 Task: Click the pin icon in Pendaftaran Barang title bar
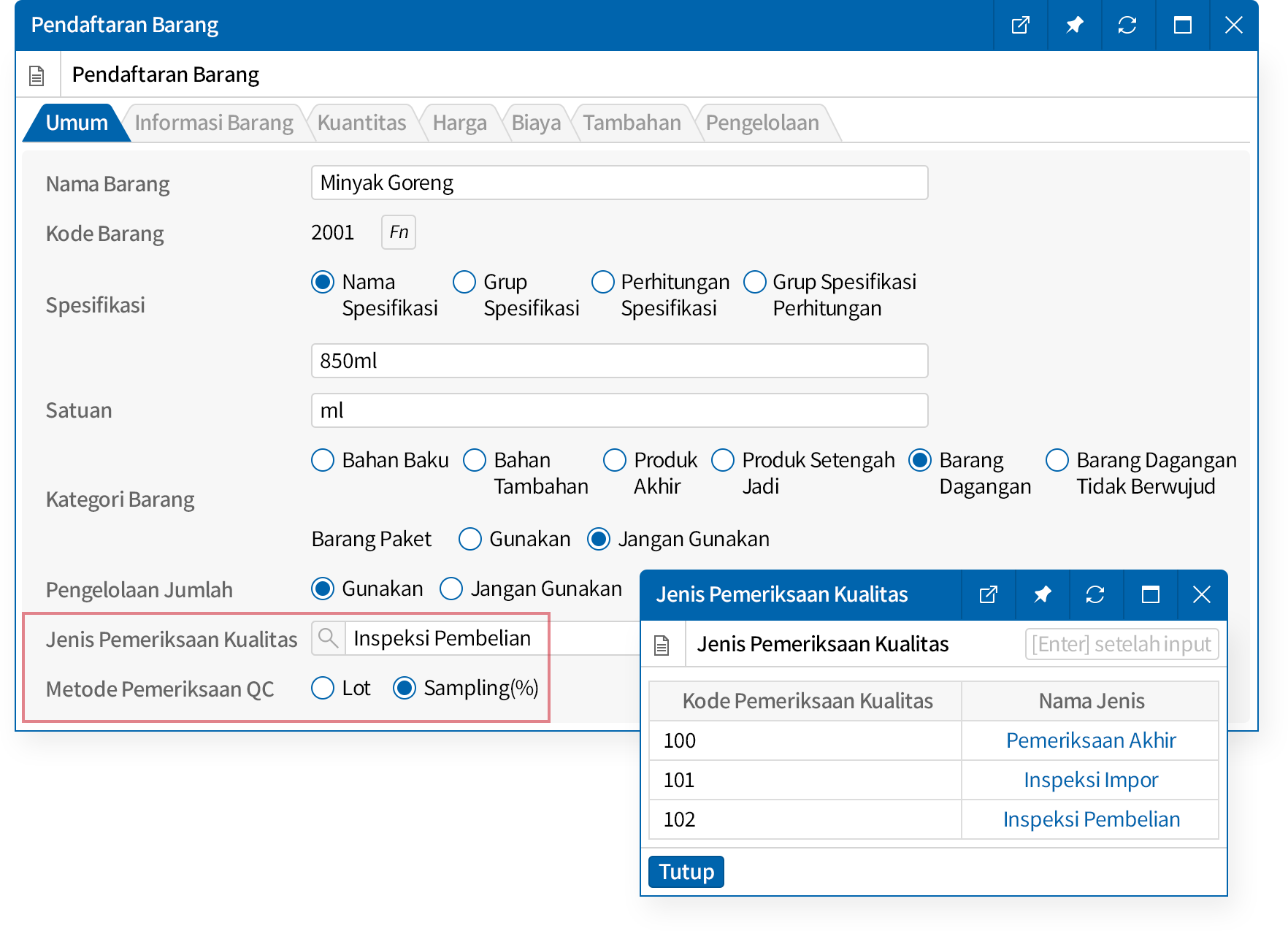pos(1074,26)
